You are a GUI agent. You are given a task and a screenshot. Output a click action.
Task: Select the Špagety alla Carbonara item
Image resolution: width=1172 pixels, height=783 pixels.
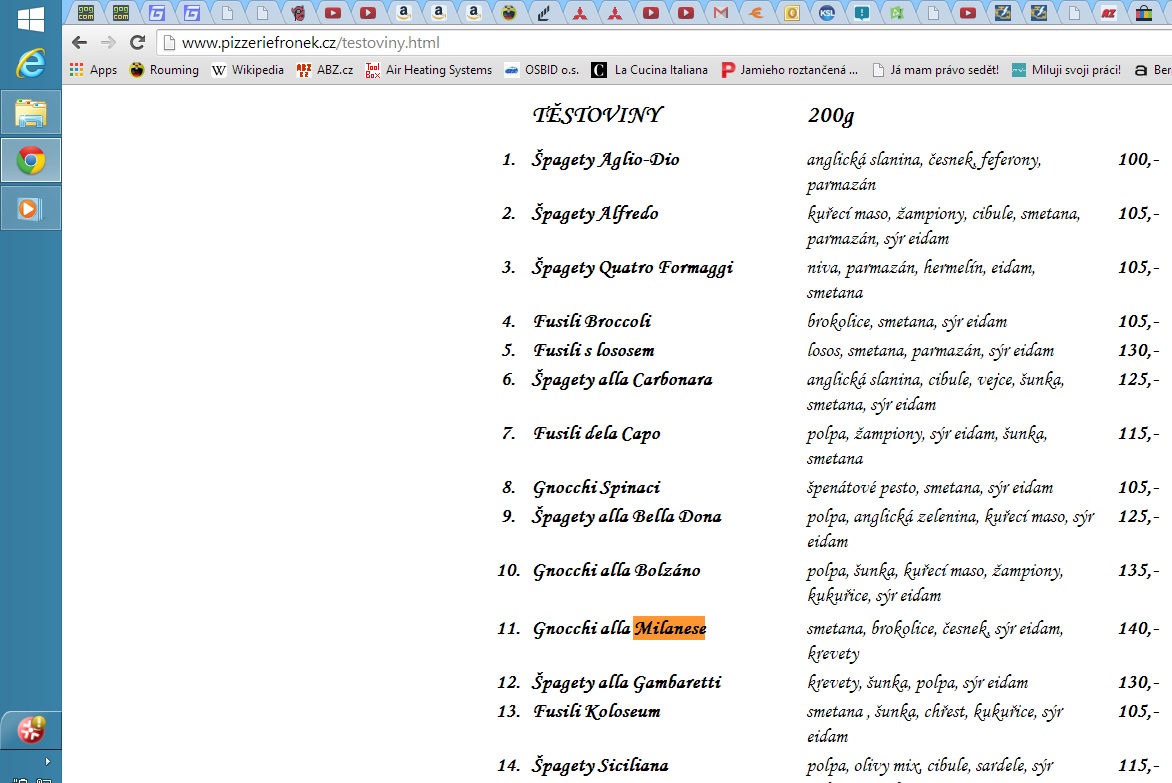pos(622,380)
